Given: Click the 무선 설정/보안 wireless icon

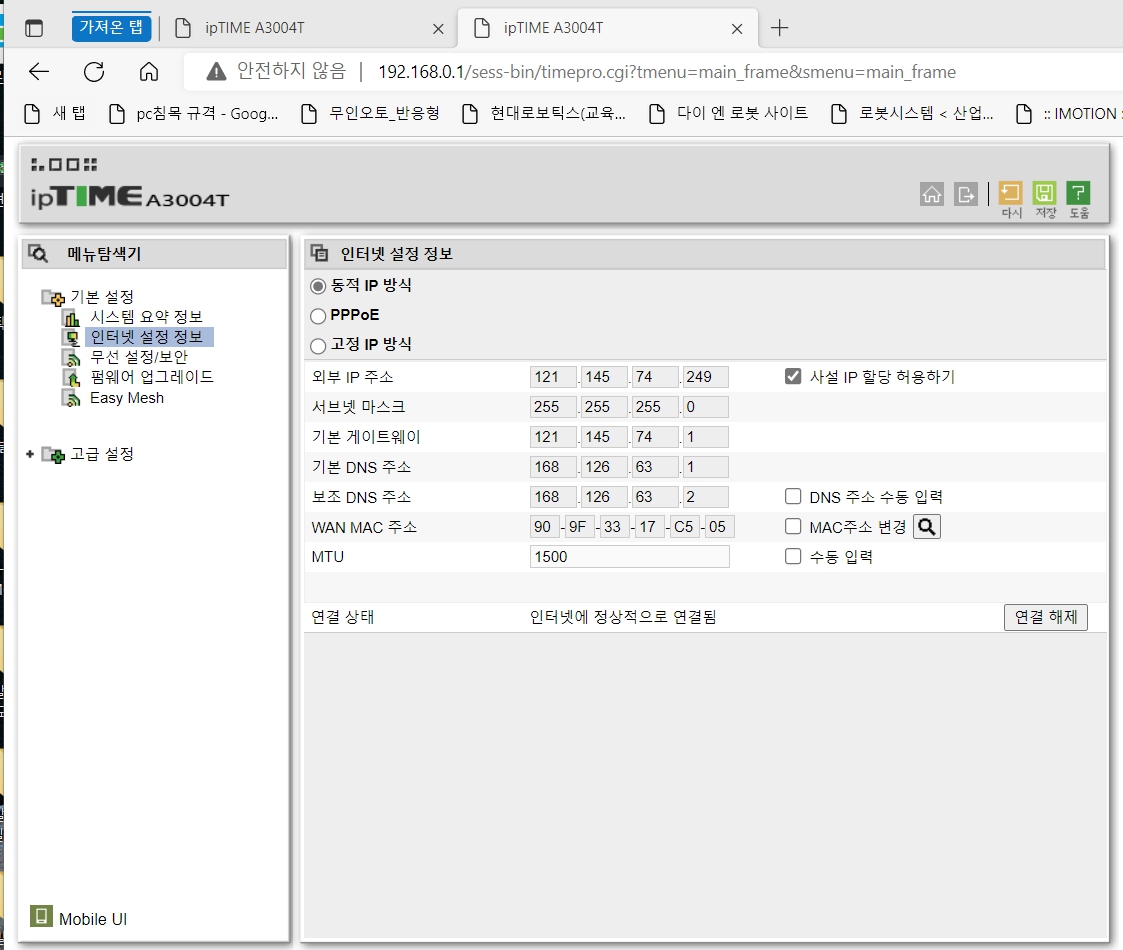Looking at the screenshot, I should [x=71, y=358].
